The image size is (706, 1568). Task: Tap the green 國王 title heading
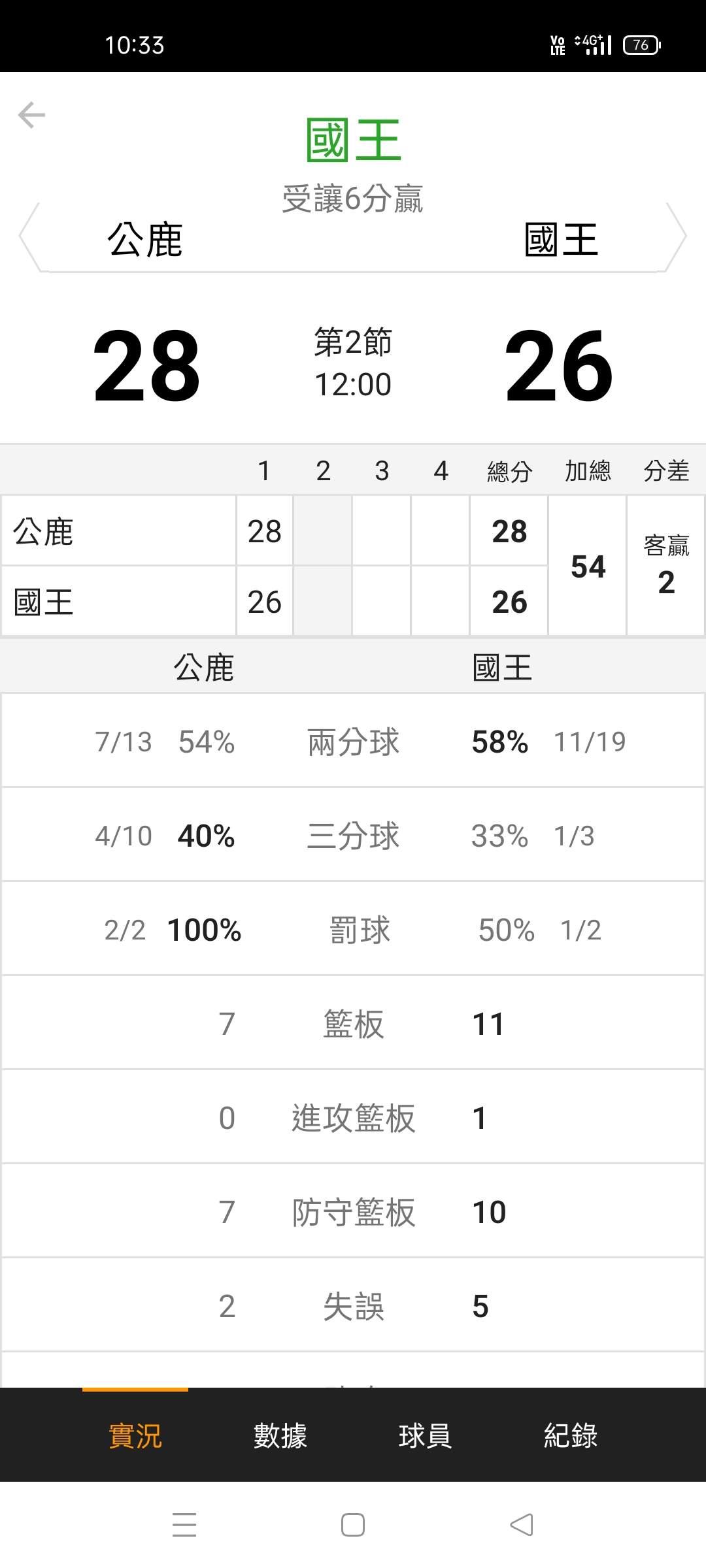(x=353, y=140)
